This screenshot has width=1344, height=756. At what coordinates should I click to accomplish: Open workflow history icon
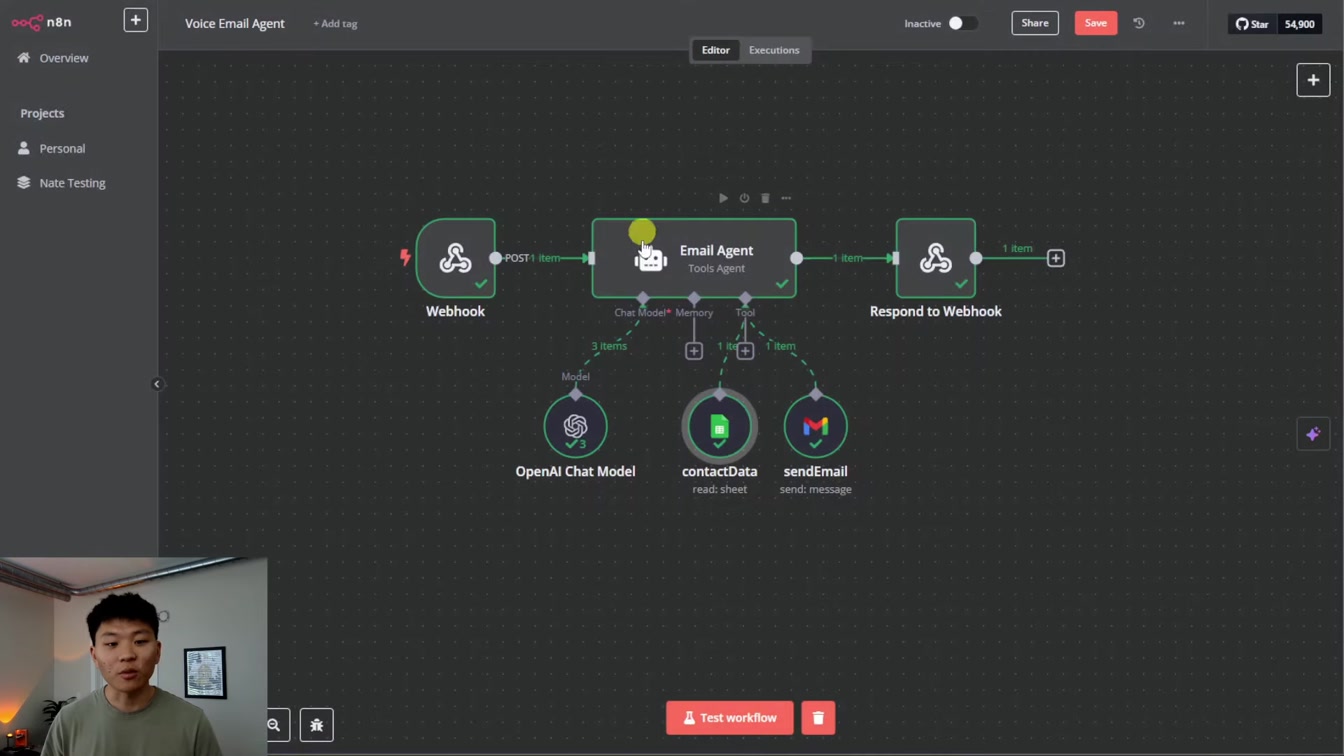coord(1139,23)
